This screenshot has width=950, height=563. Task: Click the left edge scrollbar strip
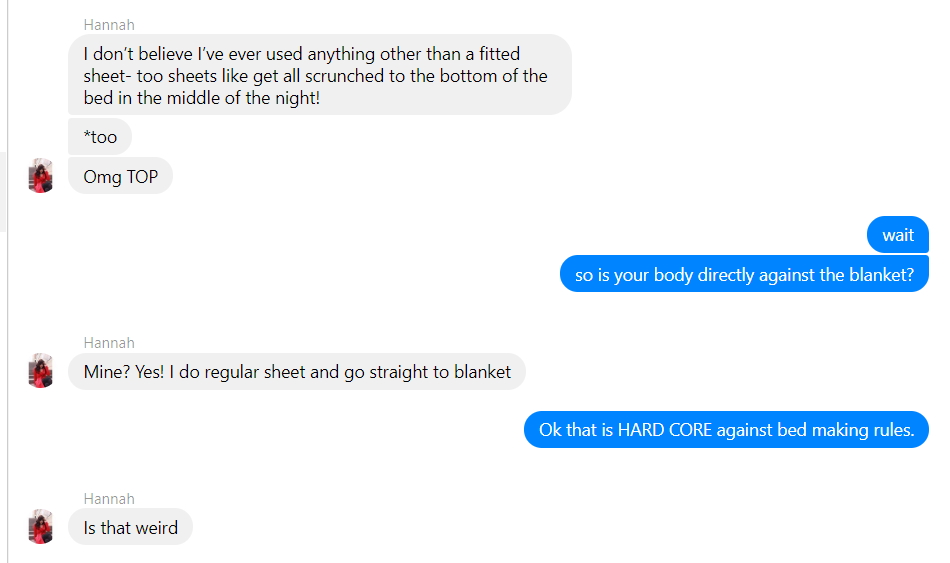point(3,192)
